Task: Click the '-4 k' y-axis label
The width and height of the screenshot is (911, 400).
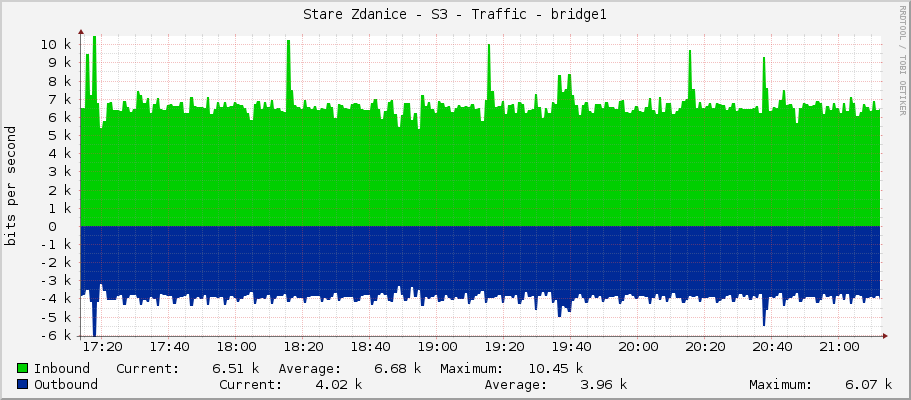Action: (x=57, y=299)
